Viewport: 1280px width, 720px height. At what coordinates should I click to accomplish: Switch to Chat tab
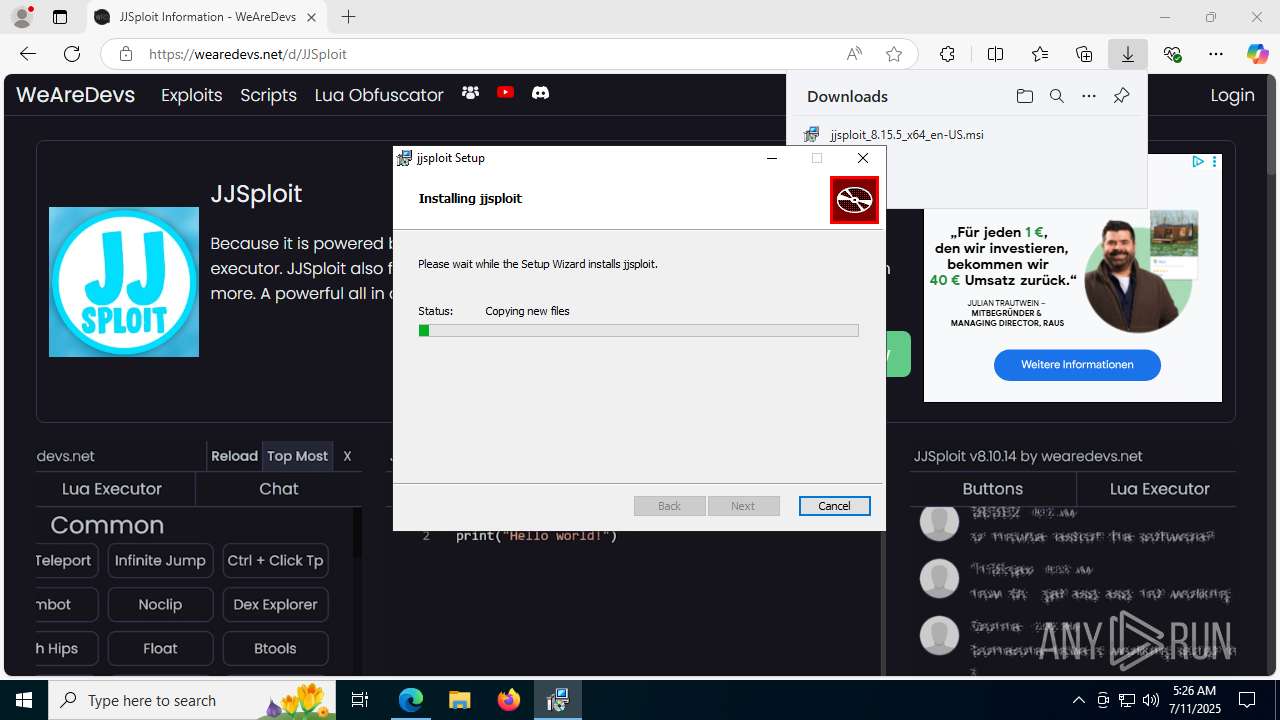click(x=279, y=489)
